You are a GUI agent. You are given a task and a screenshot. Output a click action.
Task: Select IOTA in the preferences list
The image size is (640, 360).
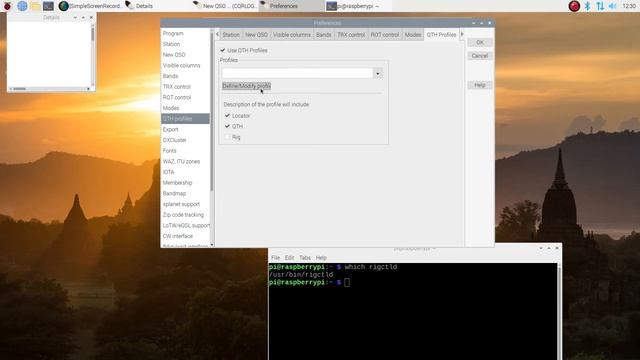(186, 172)
